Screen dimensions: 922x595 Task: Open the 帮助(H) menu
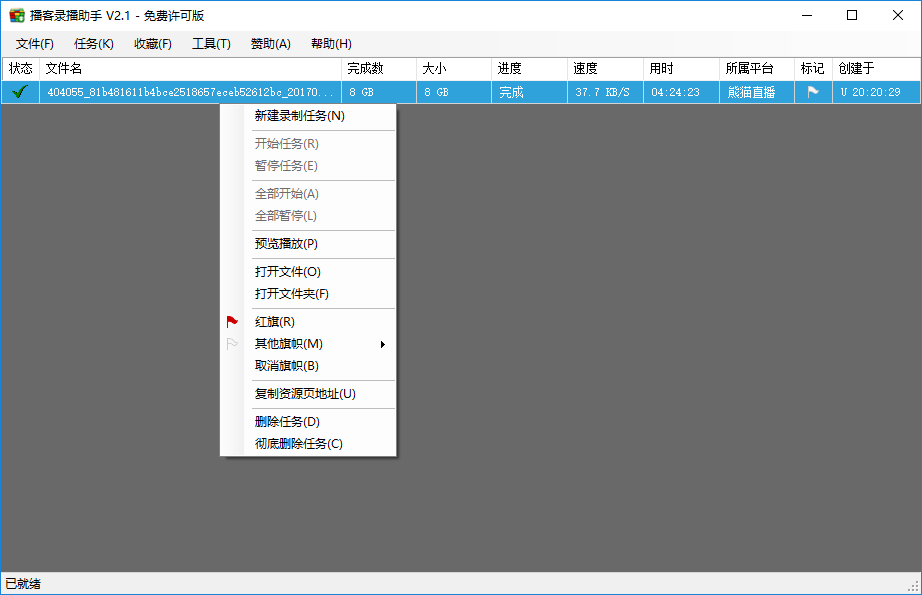[331, 44]
